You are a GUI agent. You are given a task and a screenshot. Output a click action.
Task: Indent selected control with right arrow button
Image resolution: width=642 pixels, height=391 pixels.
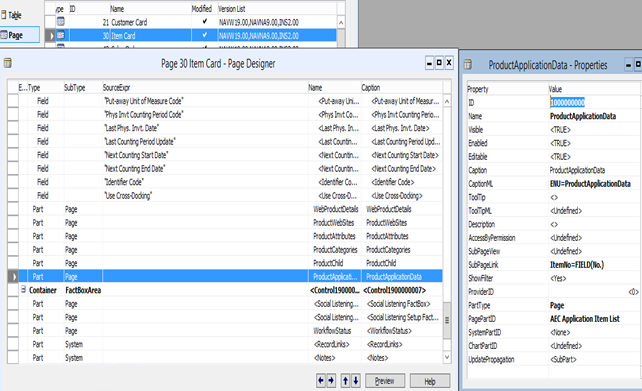pyautogui.click(x=331, y=381)
